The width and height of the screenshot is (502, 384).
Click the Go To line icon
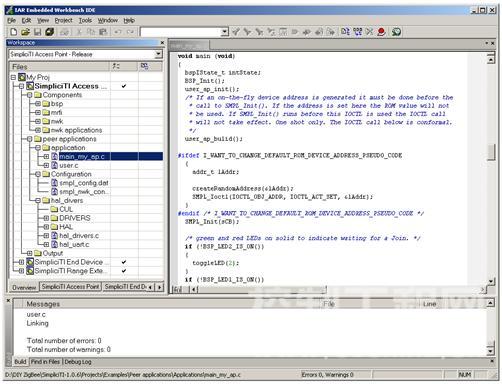coord(283,32)
